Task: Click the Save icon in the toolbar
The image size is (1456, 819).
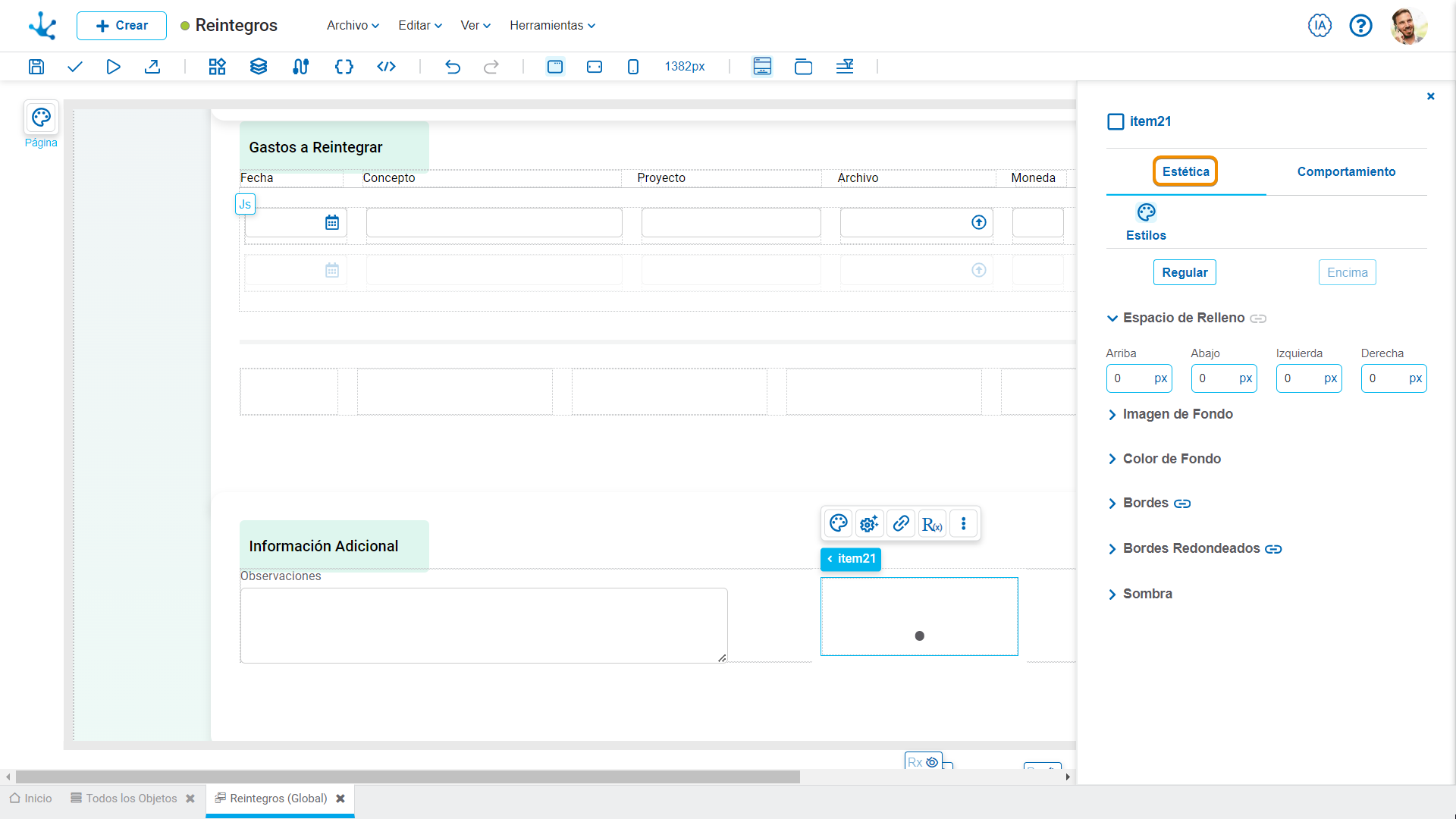Action: (36, 67)
